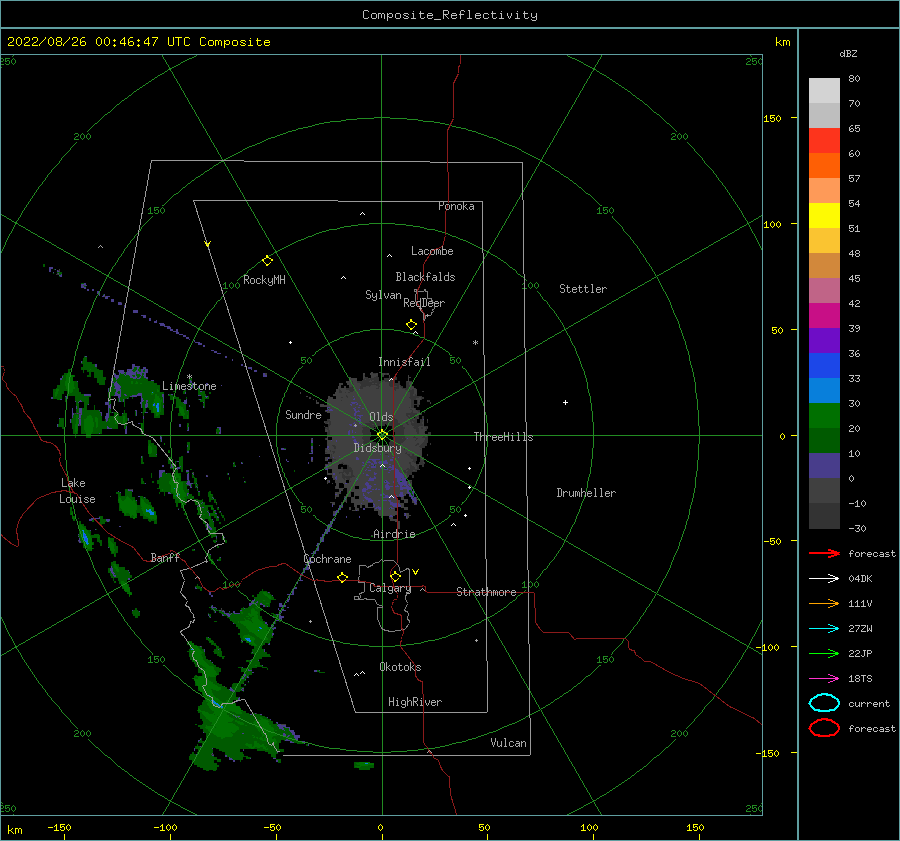This screenshot has width=900, height=841.
Task: Click the Okotoks label
Action: pyautogui.click(x=401, y=668)
